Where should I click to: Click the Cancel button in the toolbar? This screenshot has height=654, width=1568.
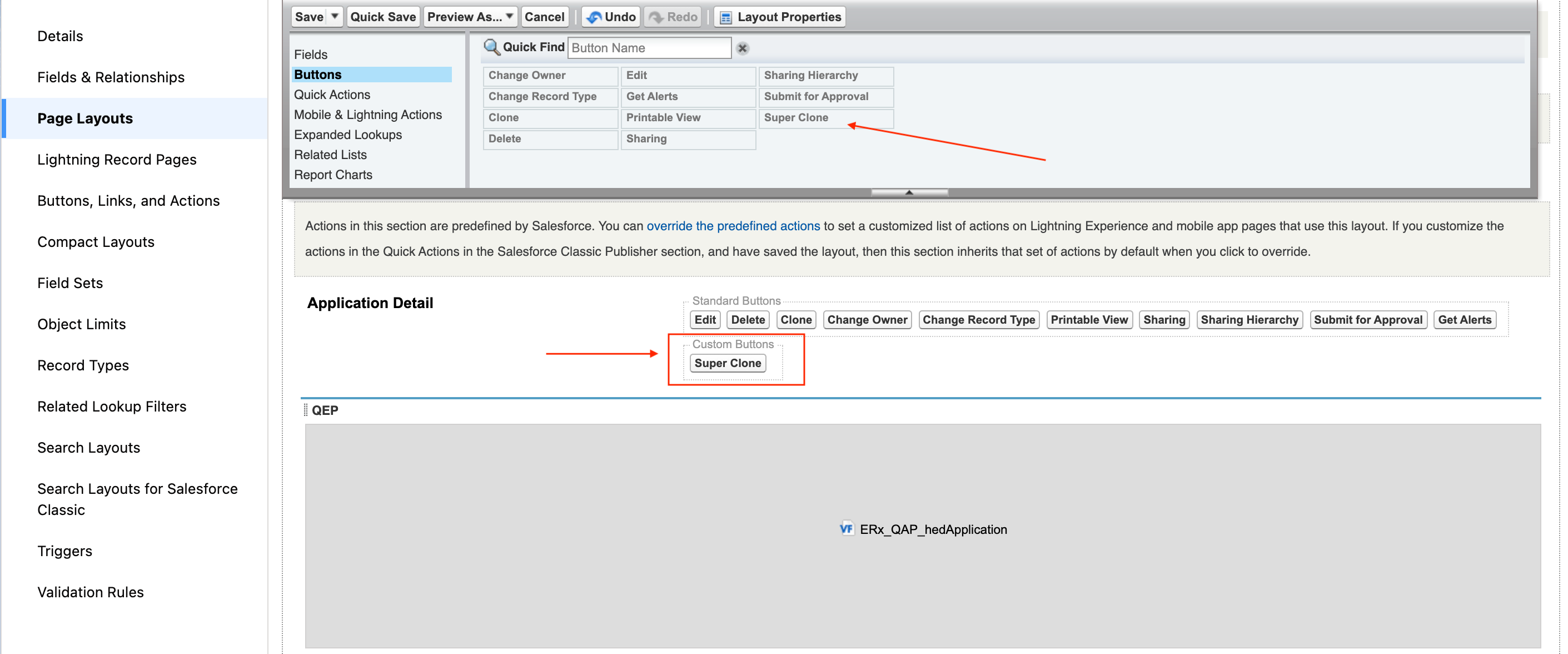tap(544, 17)
